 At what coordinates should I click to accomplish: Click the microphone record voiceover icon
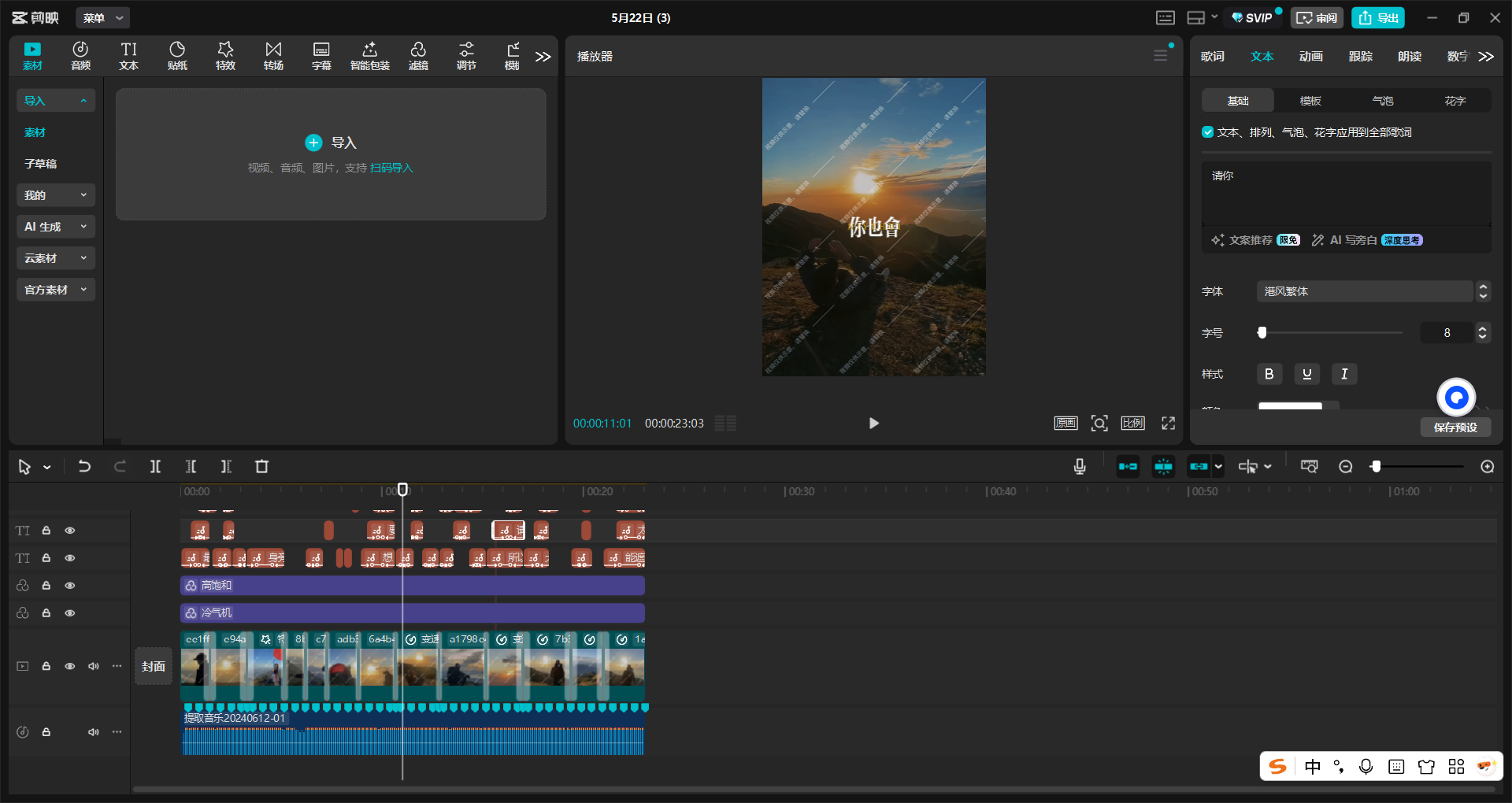1080,467
